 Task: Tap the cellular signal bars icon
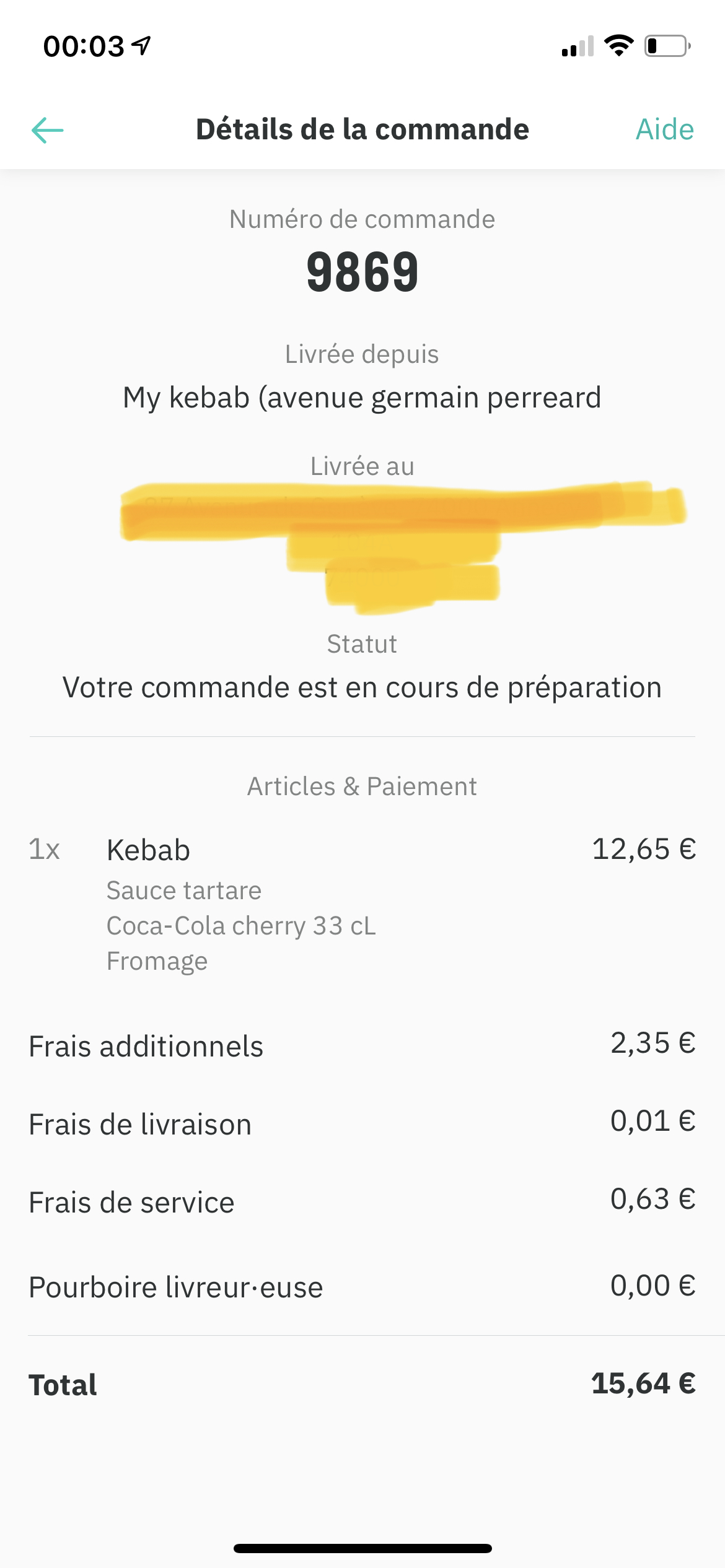(x=578, y=46)
